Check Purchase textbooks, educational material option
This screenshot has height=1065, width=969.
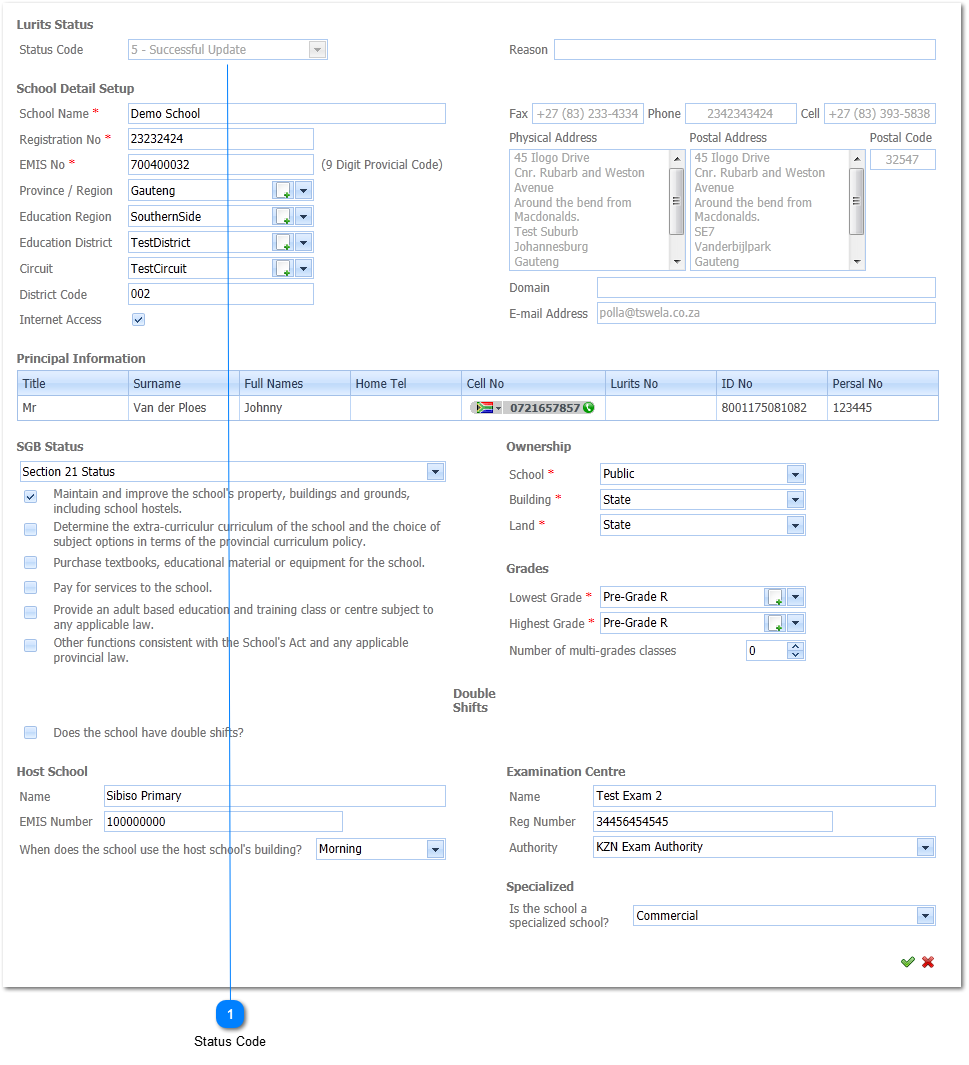click(31, 562)
